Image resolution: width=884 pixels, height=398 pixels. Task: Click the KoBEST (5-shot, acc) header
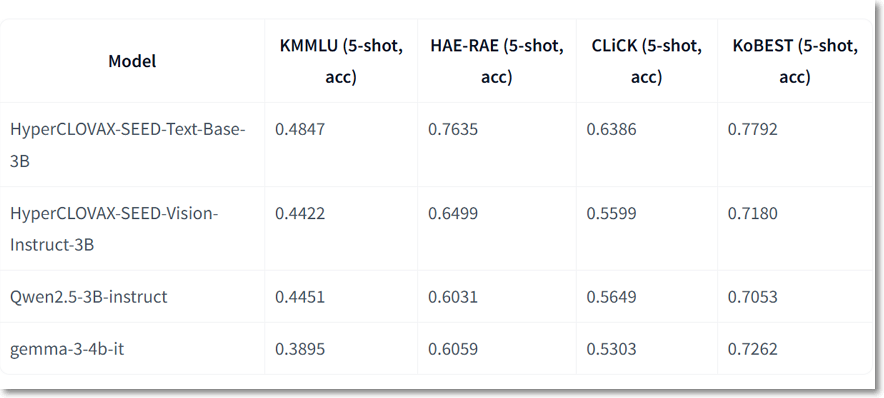pyautogui.click(x=795, y=61)
